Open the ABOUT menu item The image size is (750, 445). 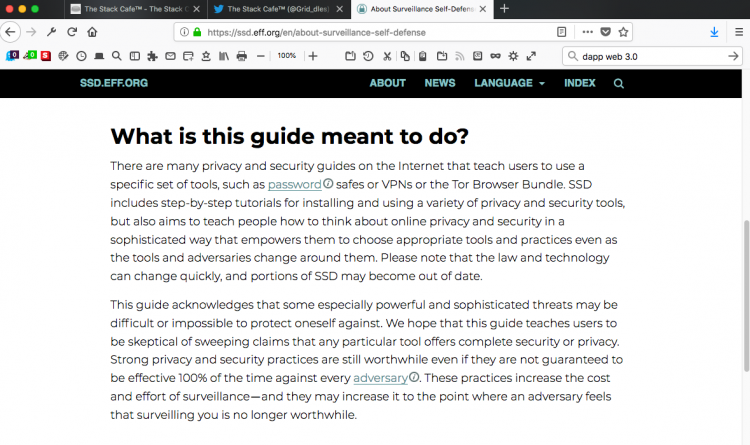[387, 83]
